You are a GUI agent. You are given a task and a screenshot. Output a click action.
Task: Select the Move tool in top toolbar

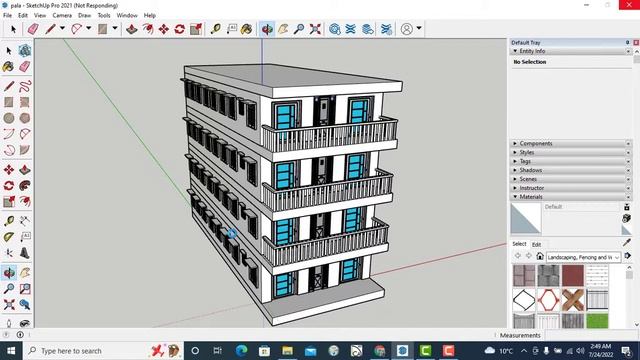pos(164,29)
